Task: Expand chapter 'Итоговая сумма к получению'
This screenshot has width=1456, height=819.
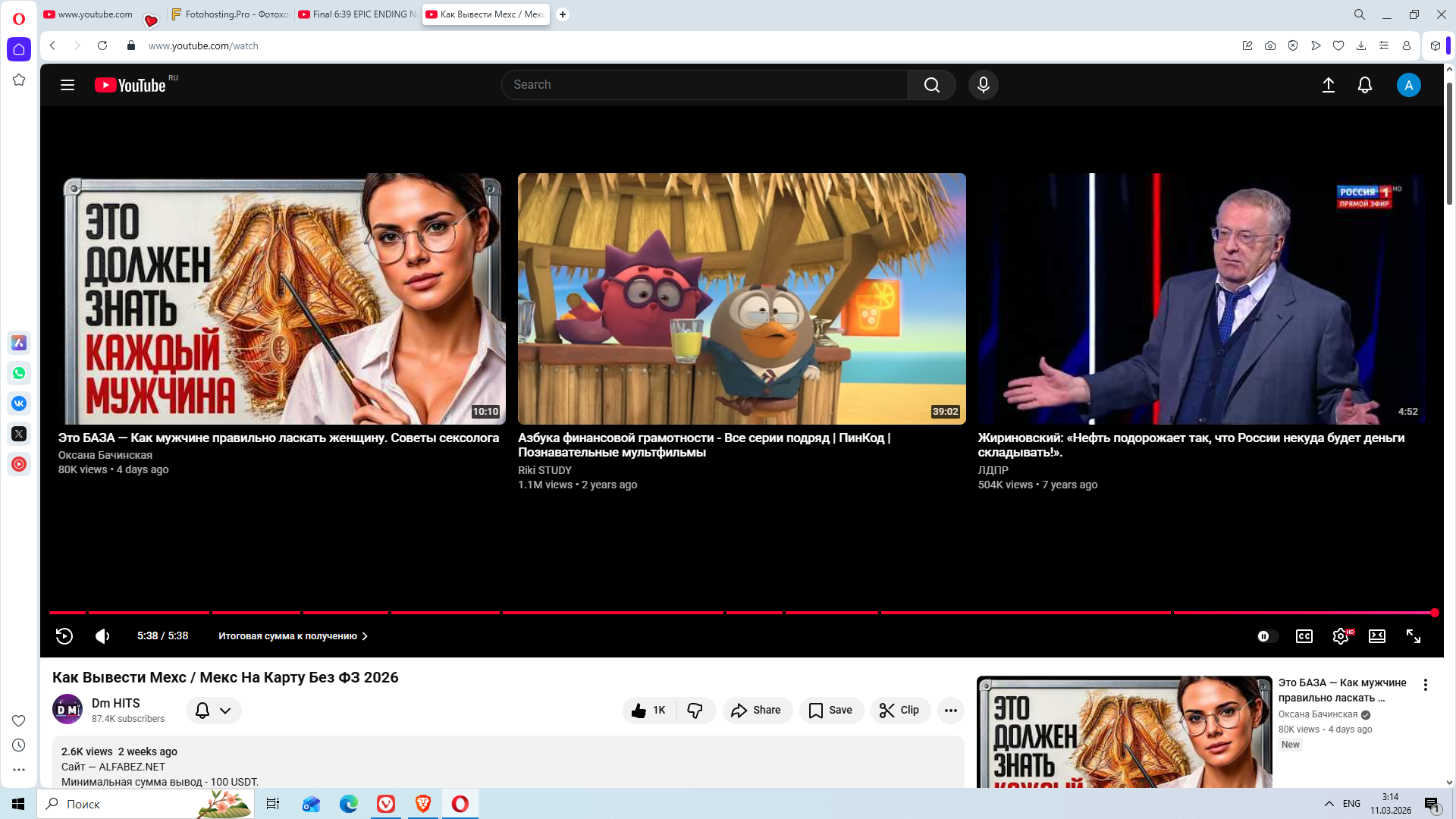Action: [x=293, y=636]
